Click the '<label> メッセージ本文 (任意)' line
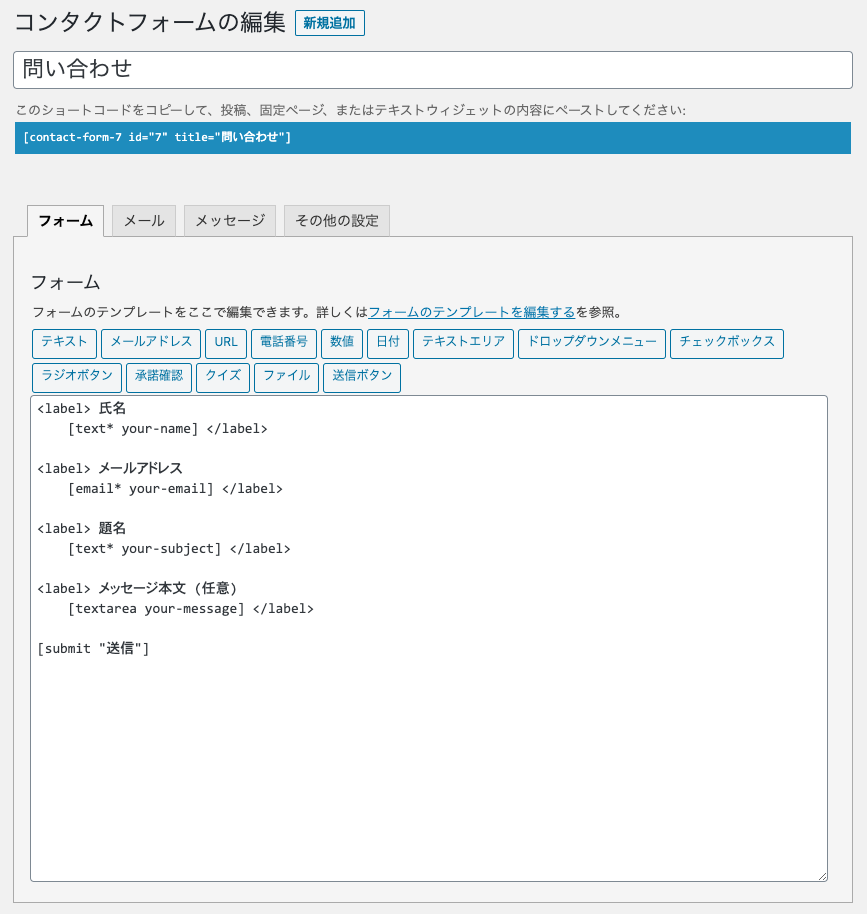Viewport: 867px width, 914px height. point(137,589)
